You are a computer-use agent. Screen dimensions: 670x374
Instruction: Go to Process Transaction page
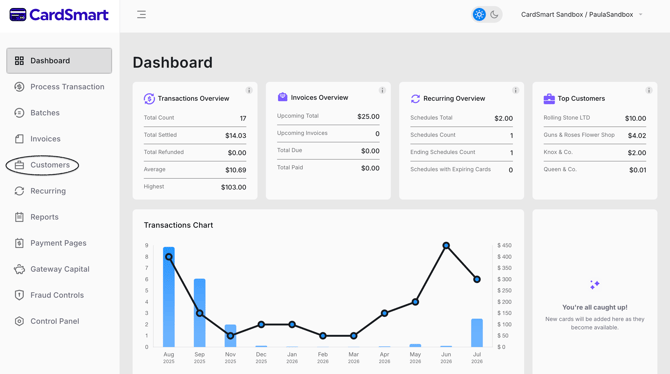click(59, 87)
